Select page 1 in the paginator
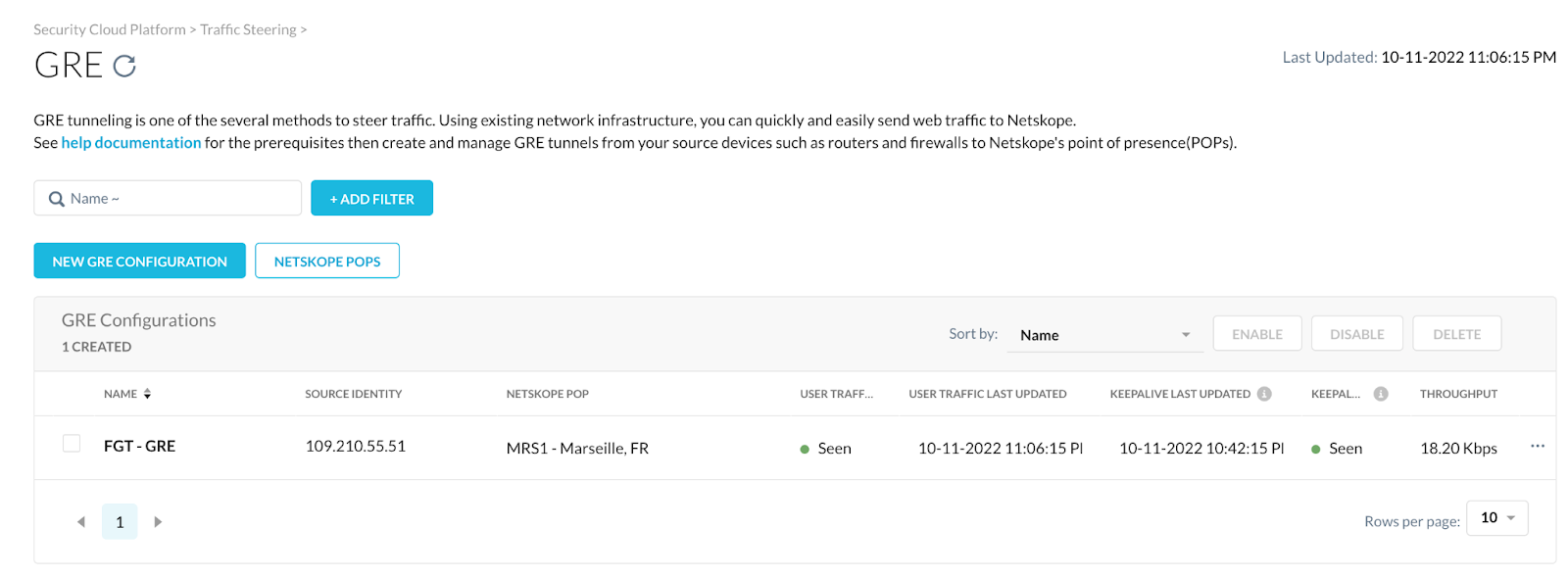1568x577 pixels. [x=120, y=521]
